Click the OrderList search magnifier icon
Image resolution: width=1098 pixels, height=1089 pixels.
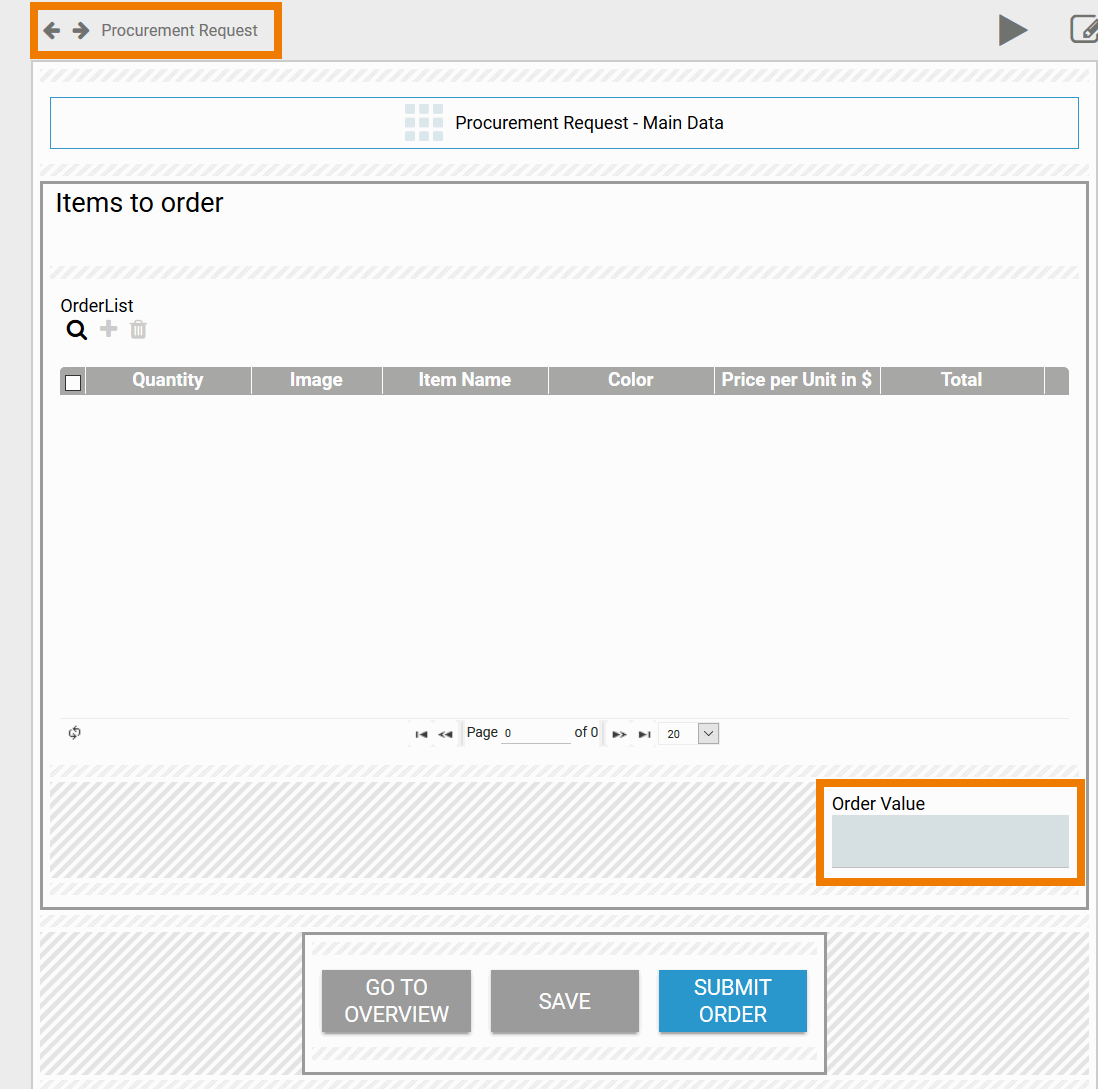[77, 330]
